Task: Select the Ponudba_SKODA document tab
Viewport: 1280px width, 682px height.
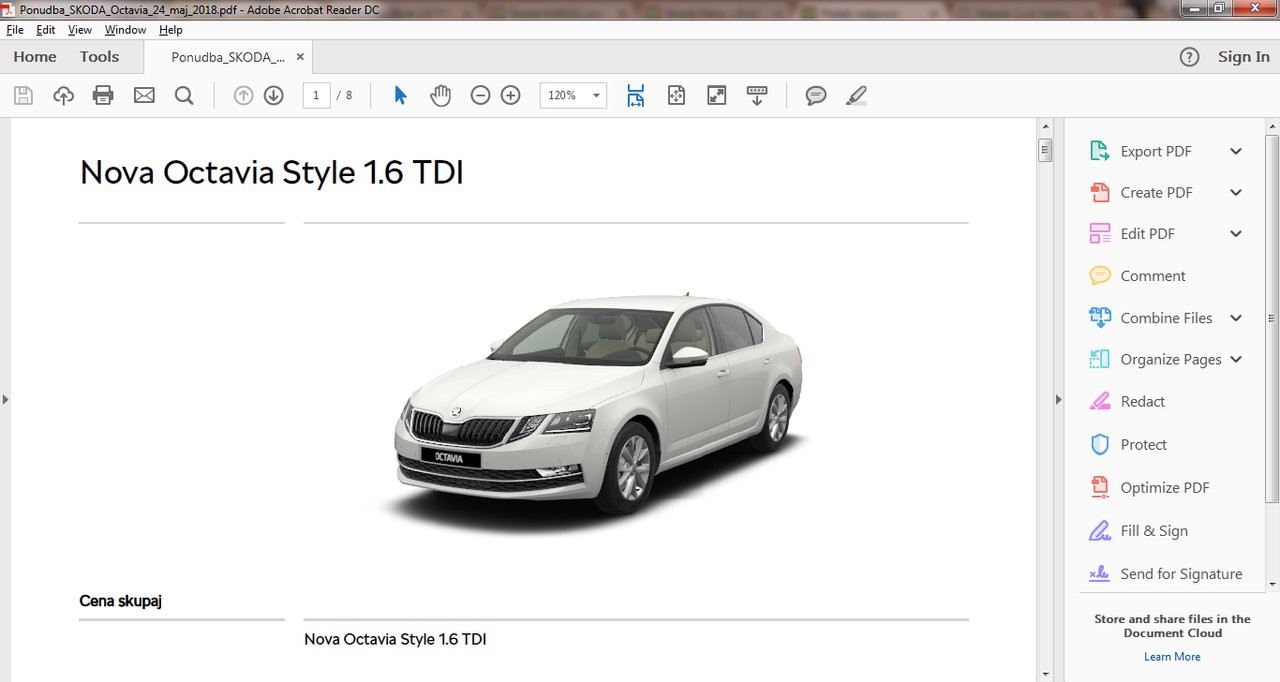Action: pyautogui.click(x=228, y=57)
